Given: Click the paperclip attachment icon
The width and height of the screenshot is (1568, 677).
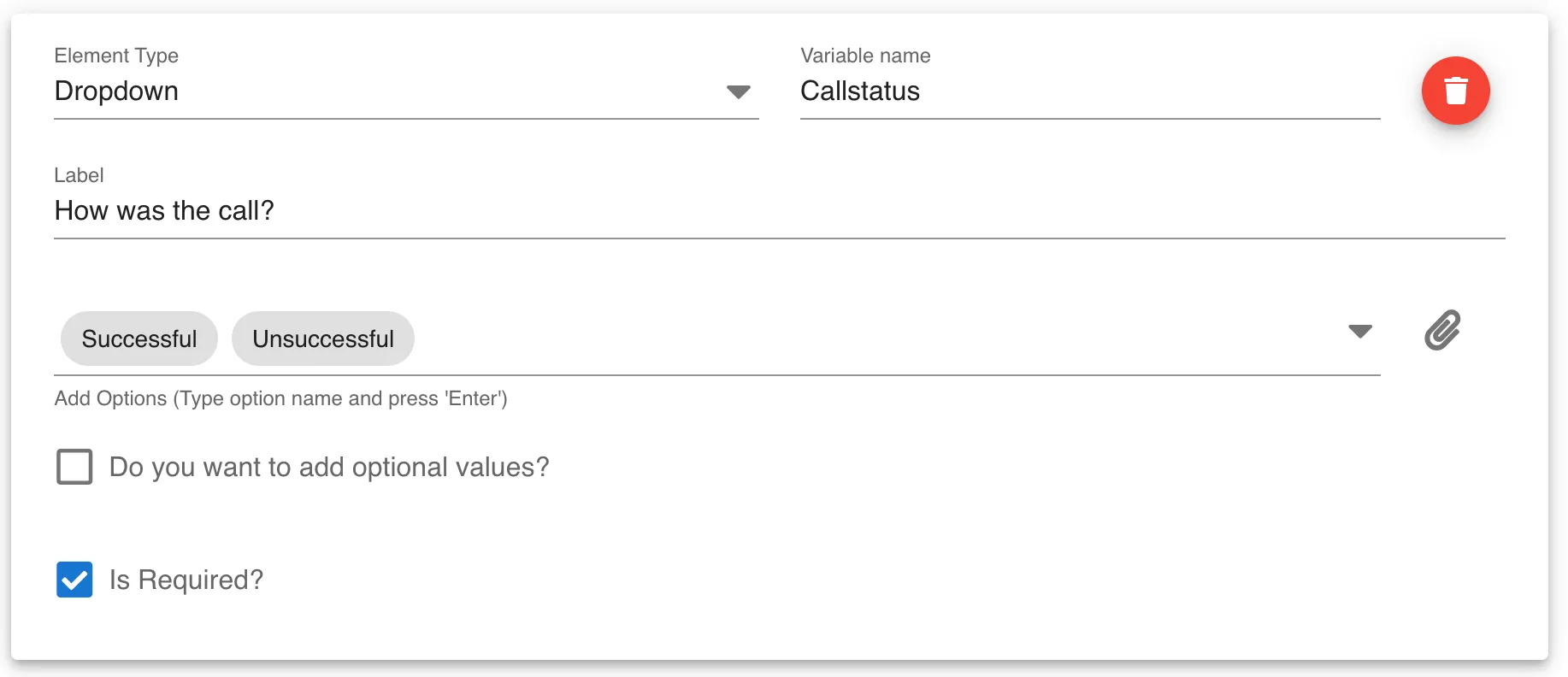Looking at the screenshot, I should point(1442,330).
